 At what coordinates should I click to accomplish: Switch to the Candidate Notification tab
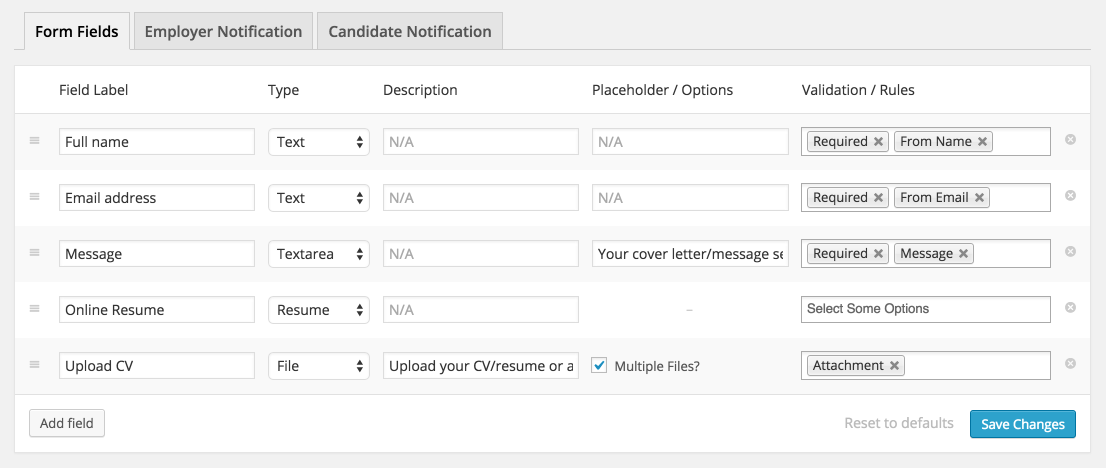[x=410, y=31]
